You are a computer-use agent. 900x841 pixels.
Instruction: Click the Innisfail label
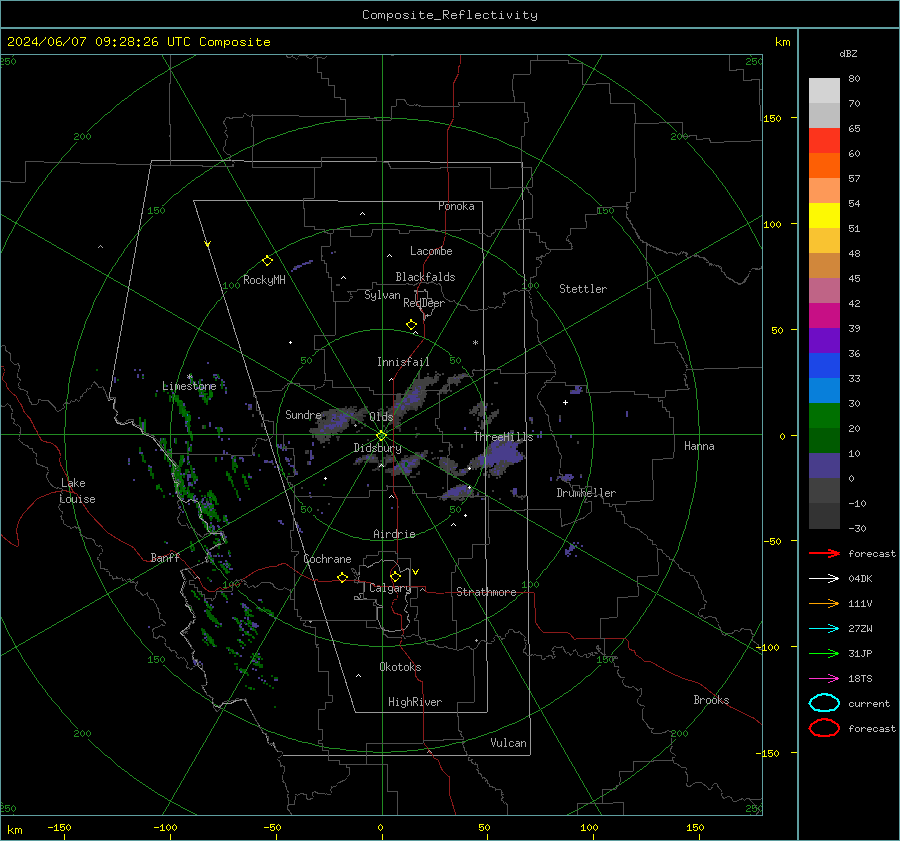pyautogui.click(x=403, y=362)
